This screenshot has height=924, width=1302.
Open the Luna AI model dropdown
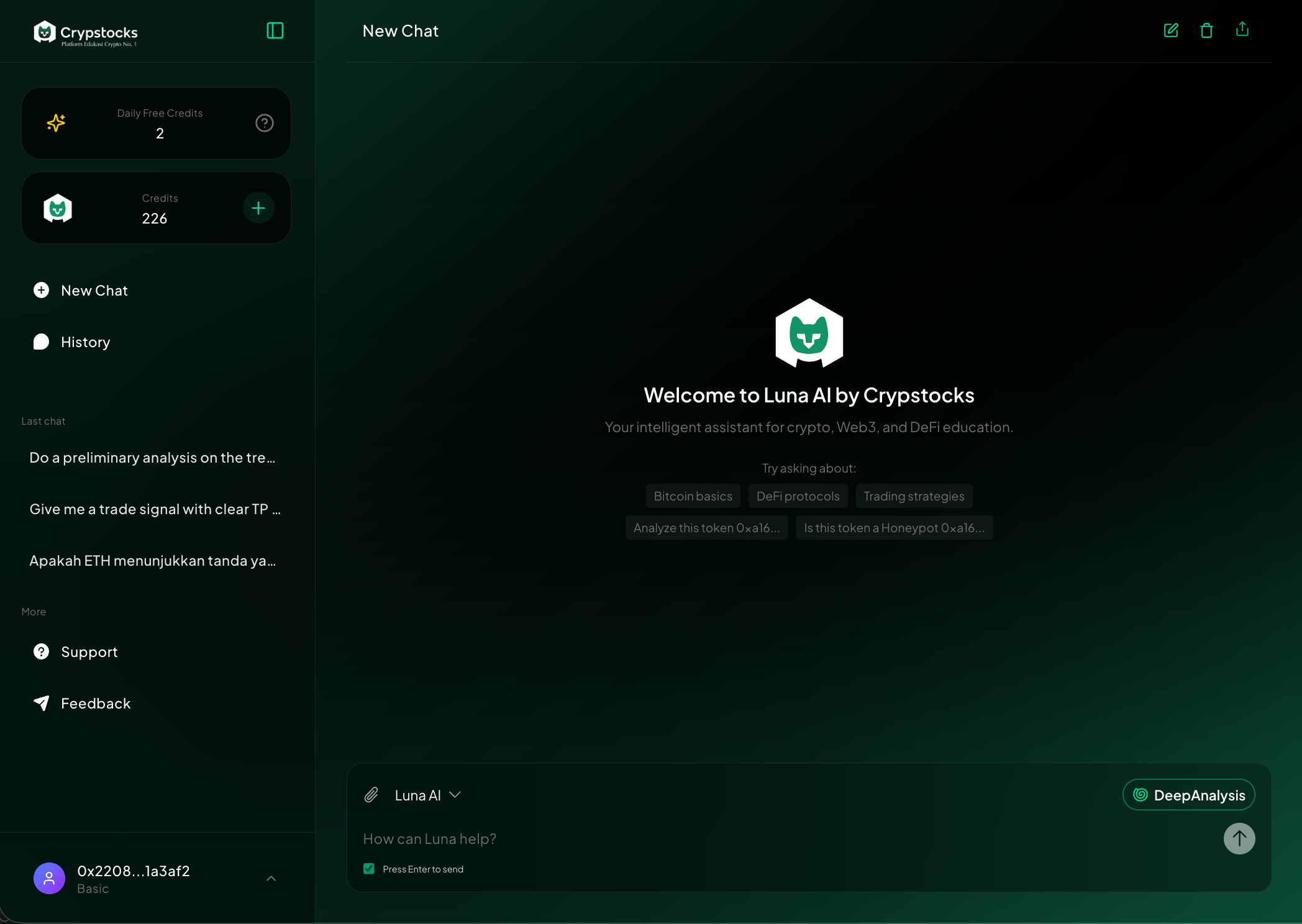click(x=426, y=795)
